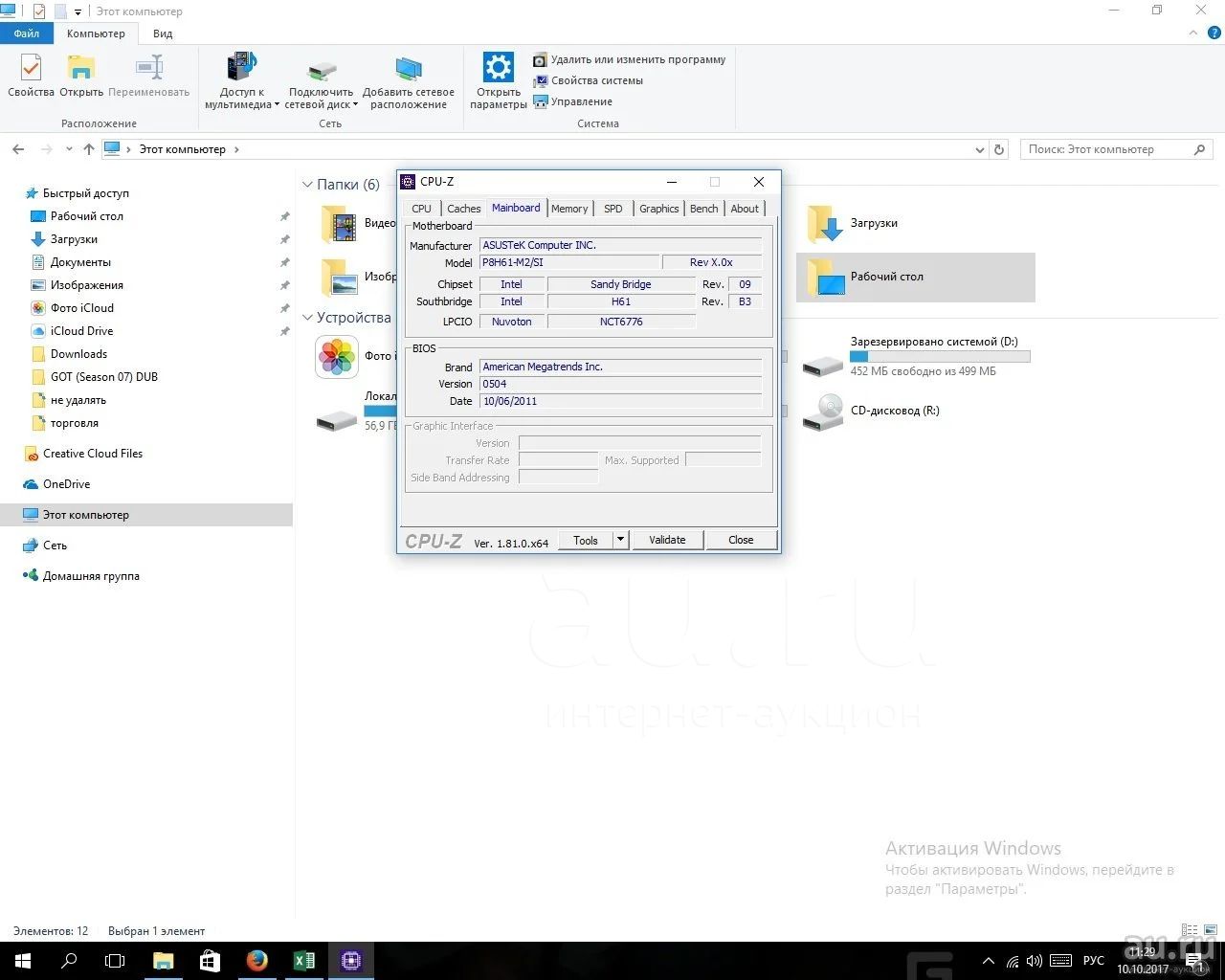The image size is (1225, 980).
Task: Open the Свойства ribbon icon
Action: coord(31,76)
